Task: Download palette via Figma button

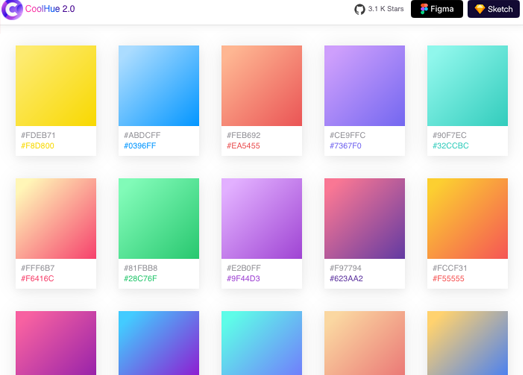Action: pyautogui.click(x=437, y=9)
